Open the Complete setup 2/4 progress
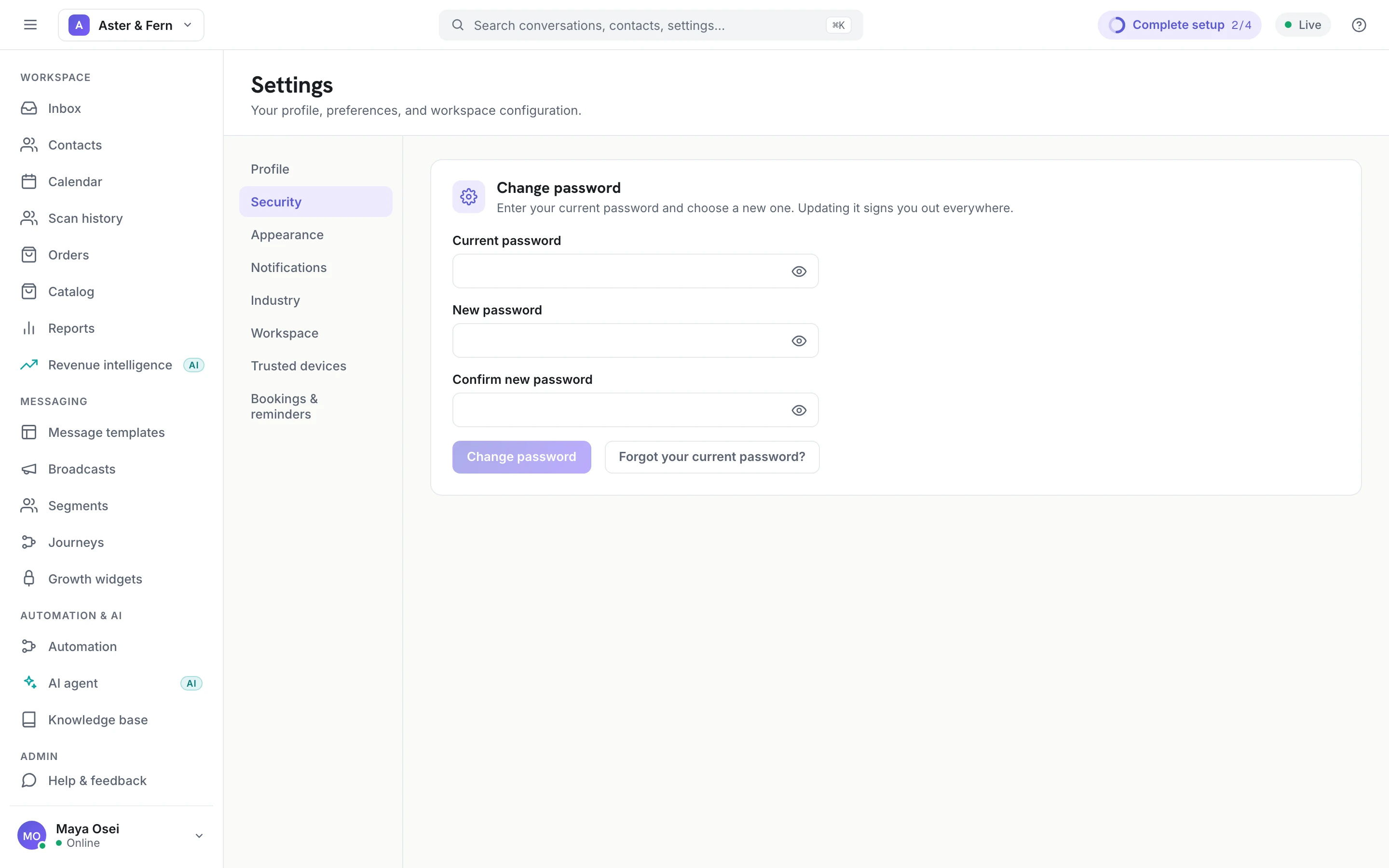 (x=1180, y=25)
